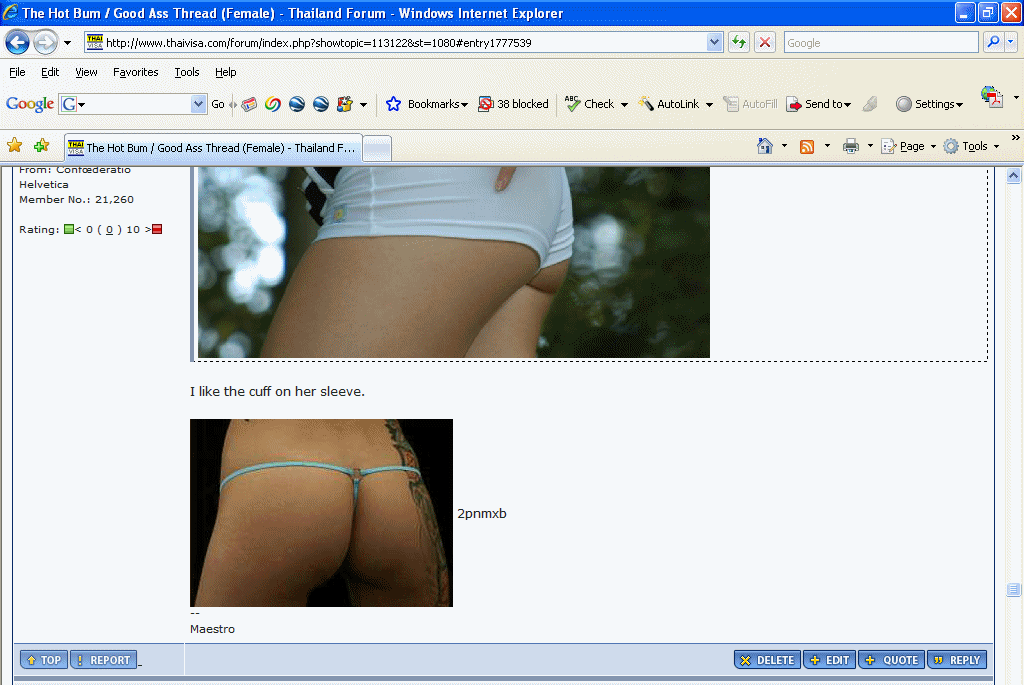Open the Google toolbar Settings dropdown

(930, 104)
